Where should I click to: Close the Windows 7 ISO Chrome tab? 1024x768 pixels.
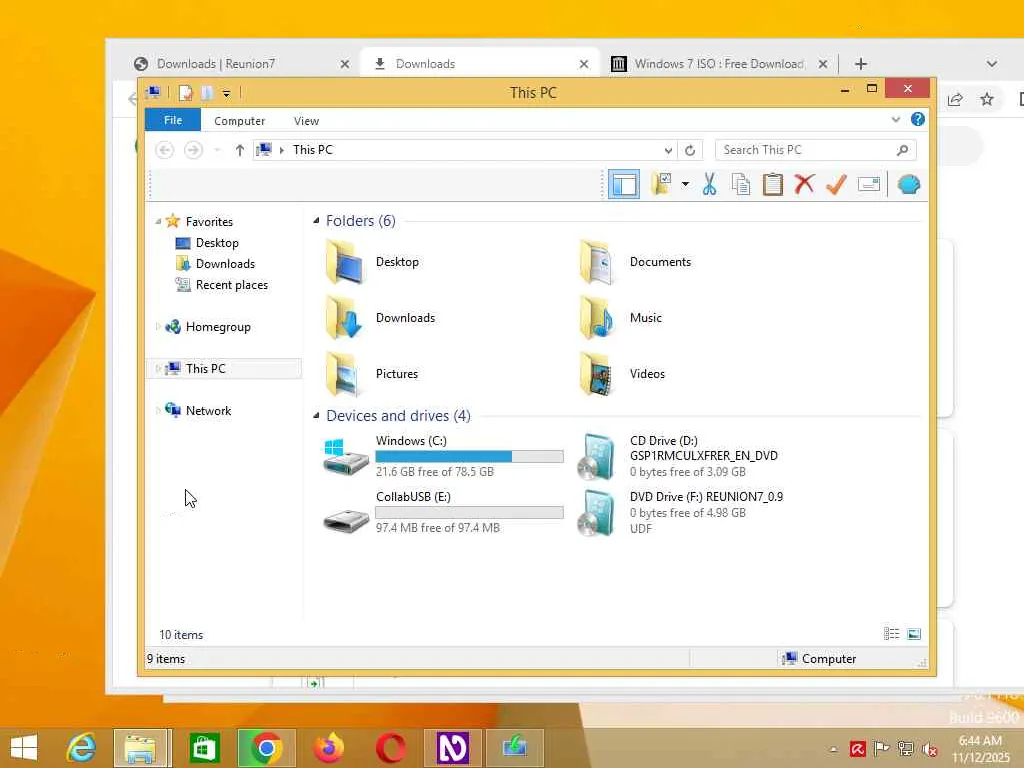tap(823, 64)
